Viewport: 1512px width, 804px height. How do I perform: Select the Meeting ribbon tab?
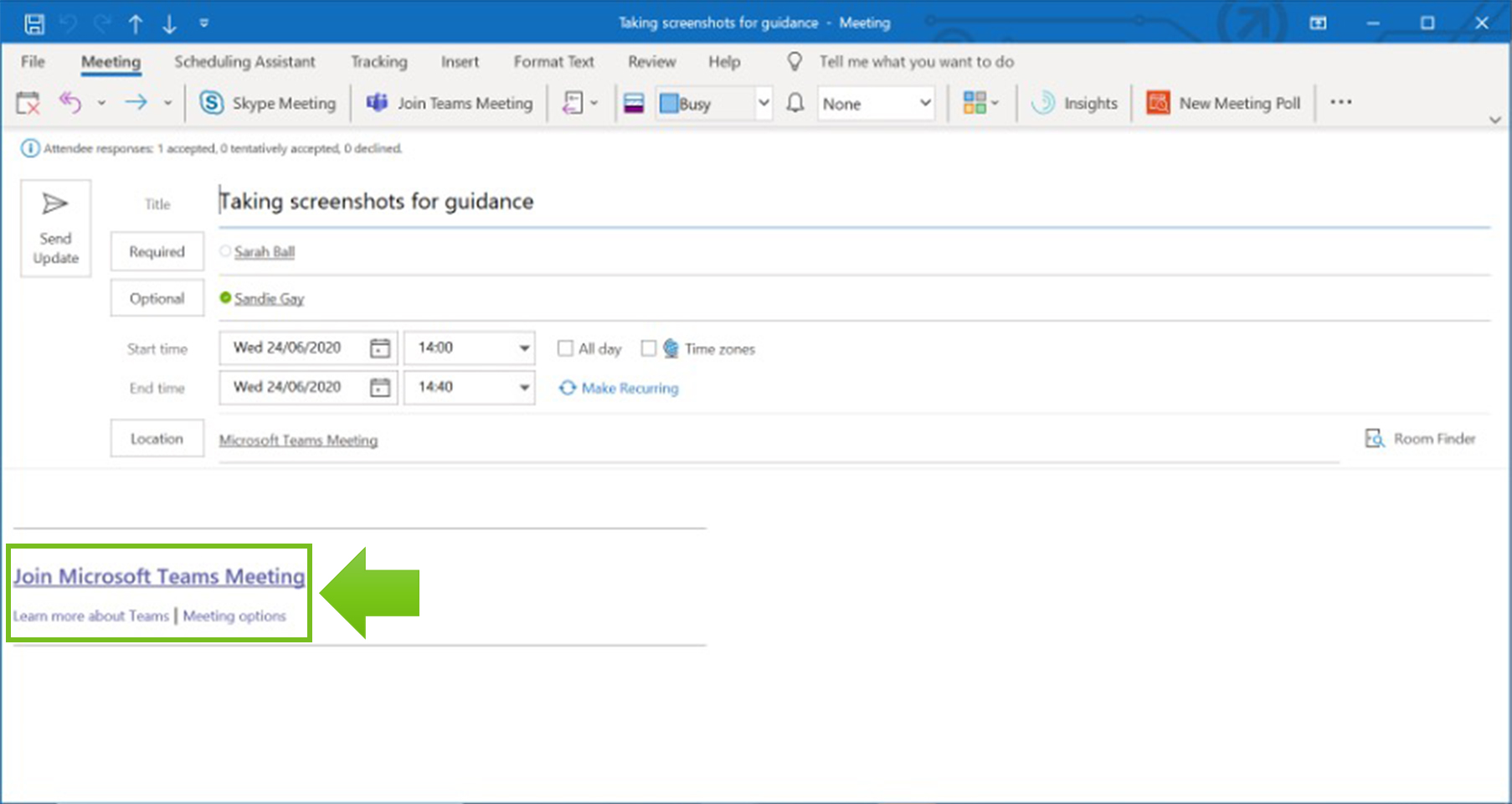[x=111, y=62]
